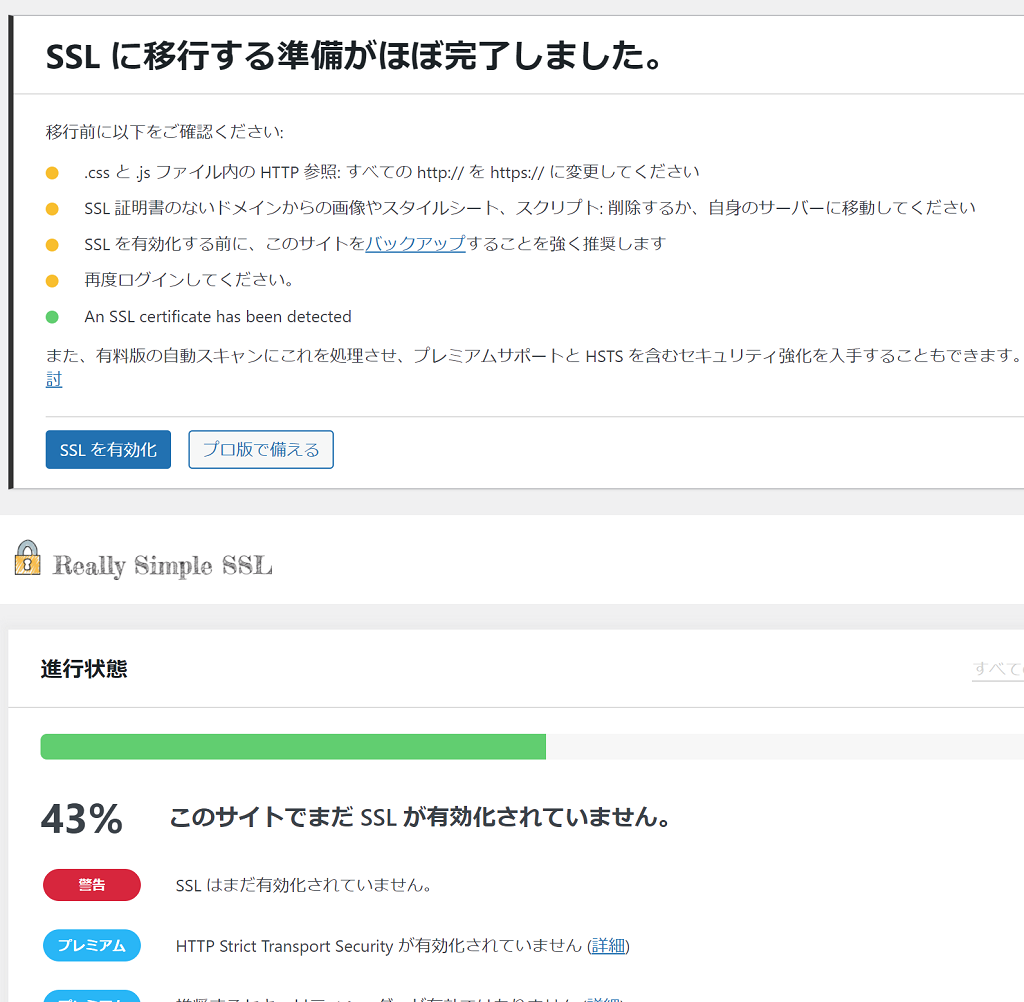Click the blue プレミアム badge beside HSTS
The image size is (1024, 1002).
tap(92, 945)
